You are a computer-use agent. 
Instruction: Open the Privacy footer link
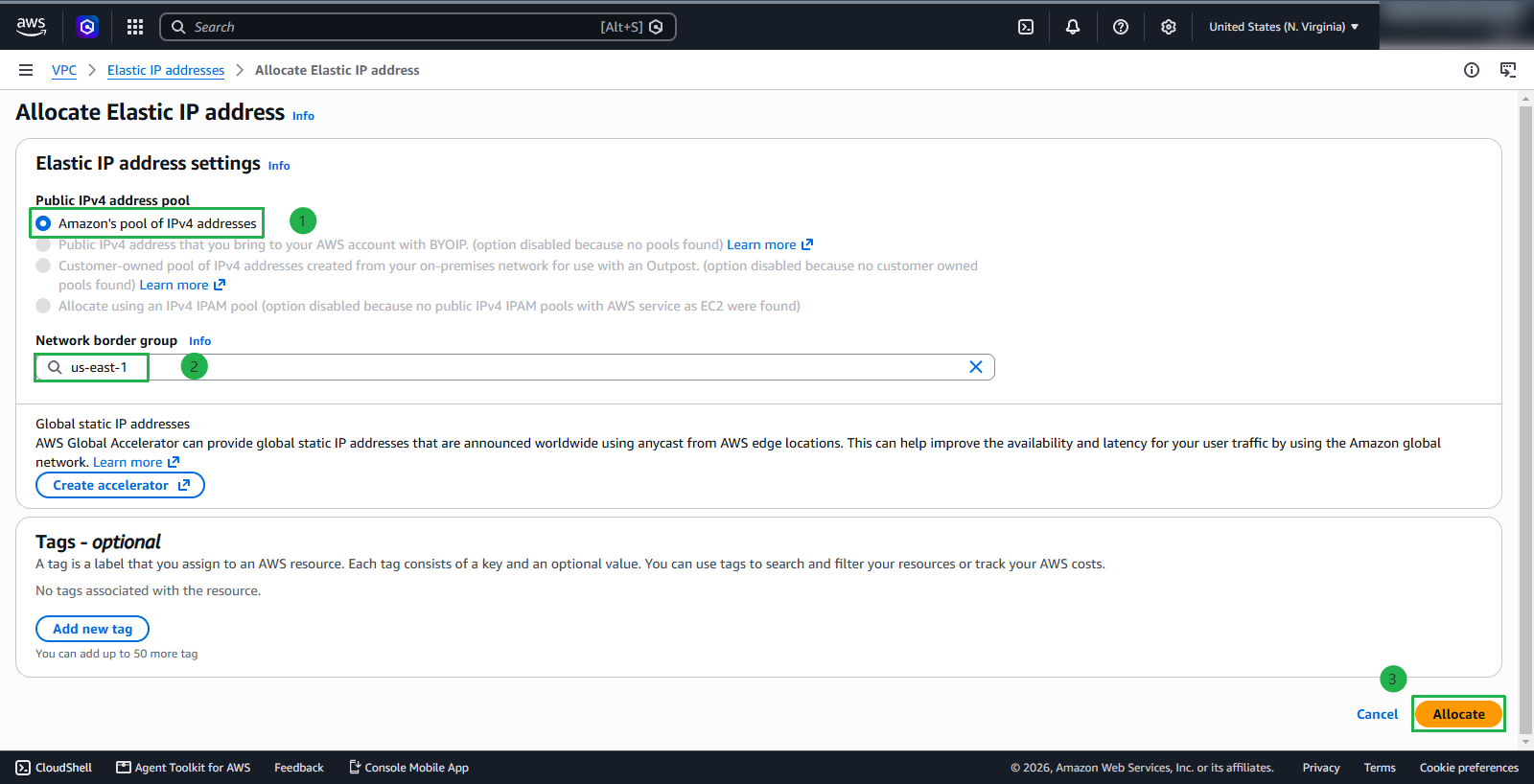1321,768
